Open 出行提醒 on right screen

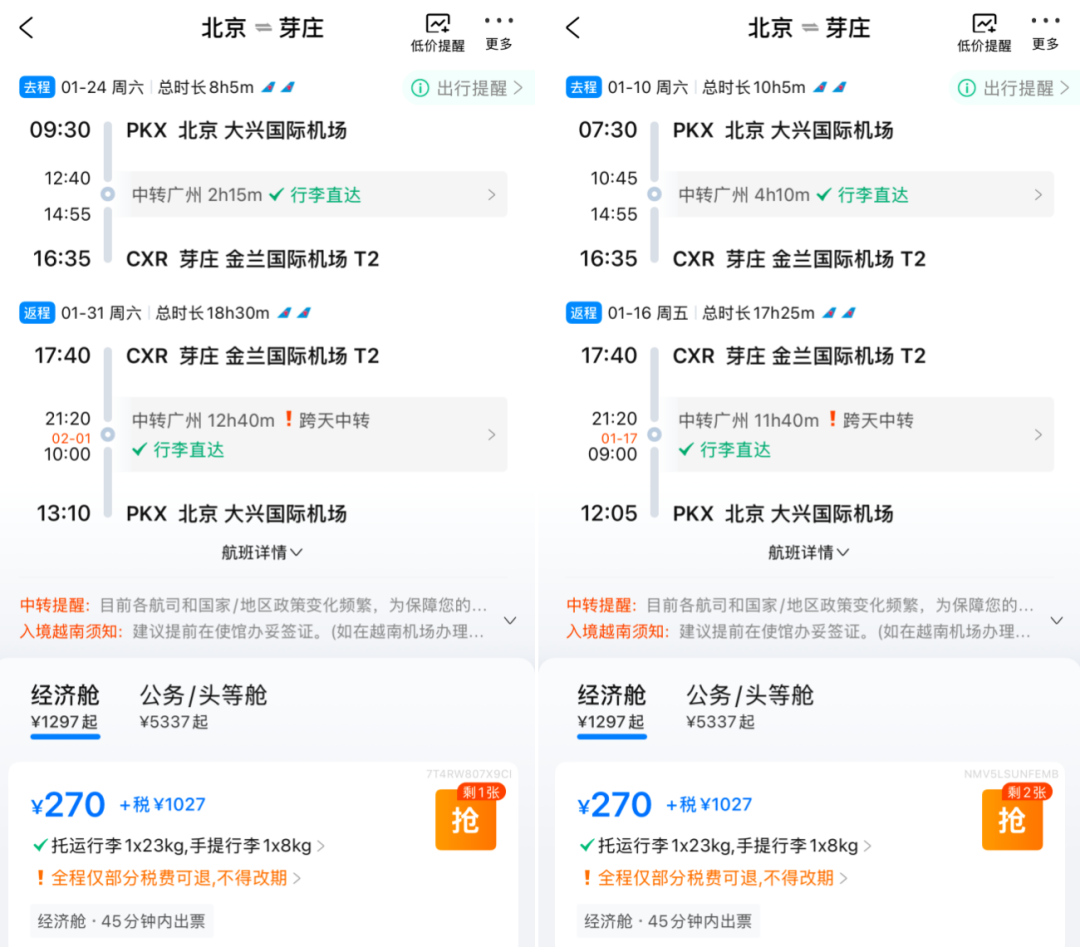pyautogui.click(x=1014, y=88)
